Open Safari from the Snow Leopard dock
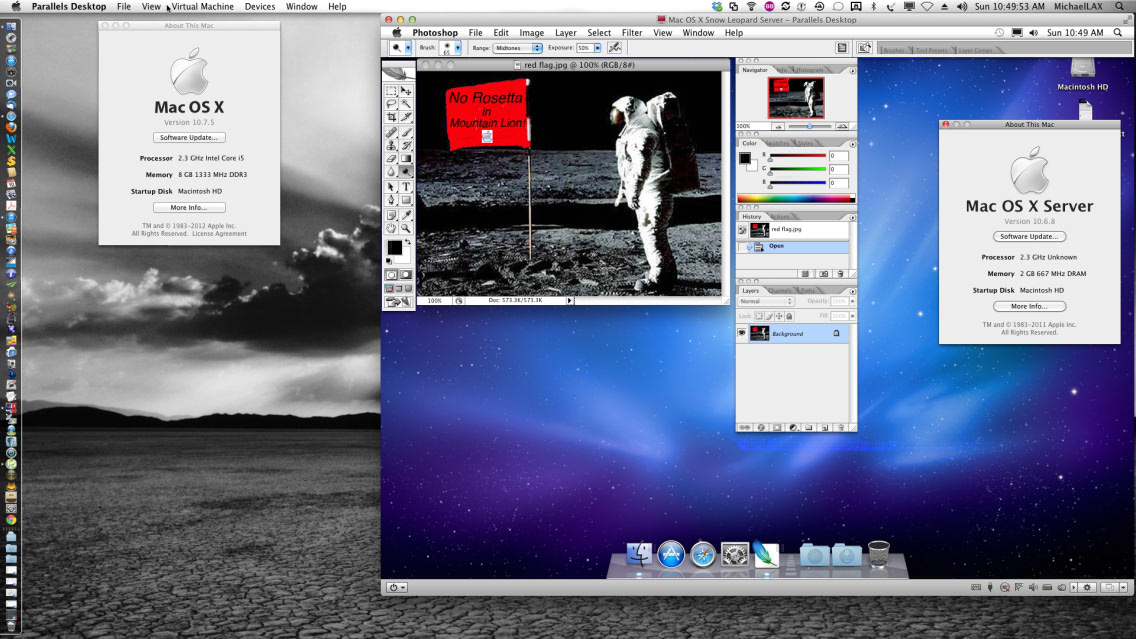 (702, 554)
